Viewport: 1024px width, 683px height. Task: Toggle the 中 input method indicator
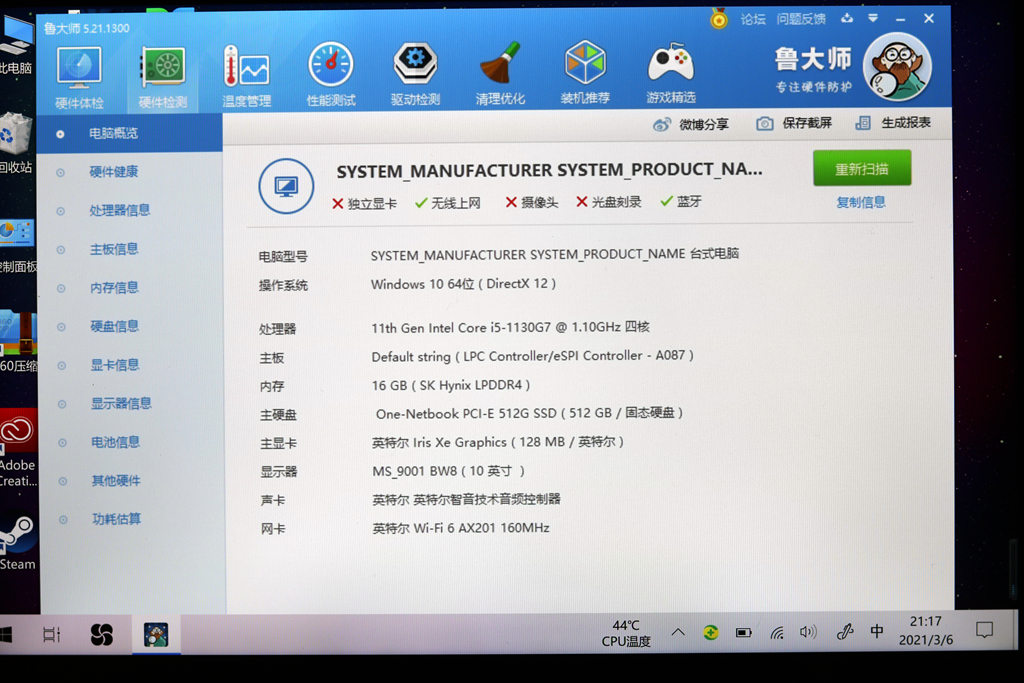877,631
